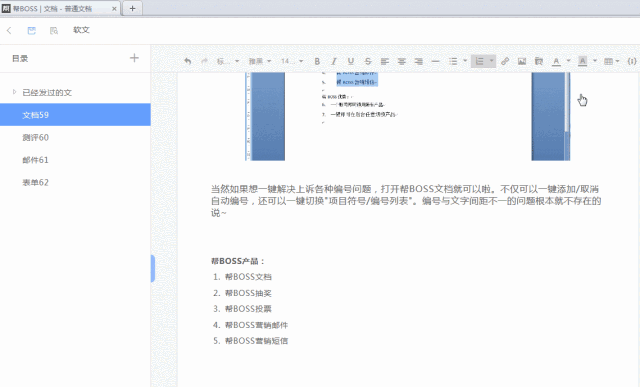Open the font size 14 dropdown
The image size is (640, 387).
click(x=292, y=61)
